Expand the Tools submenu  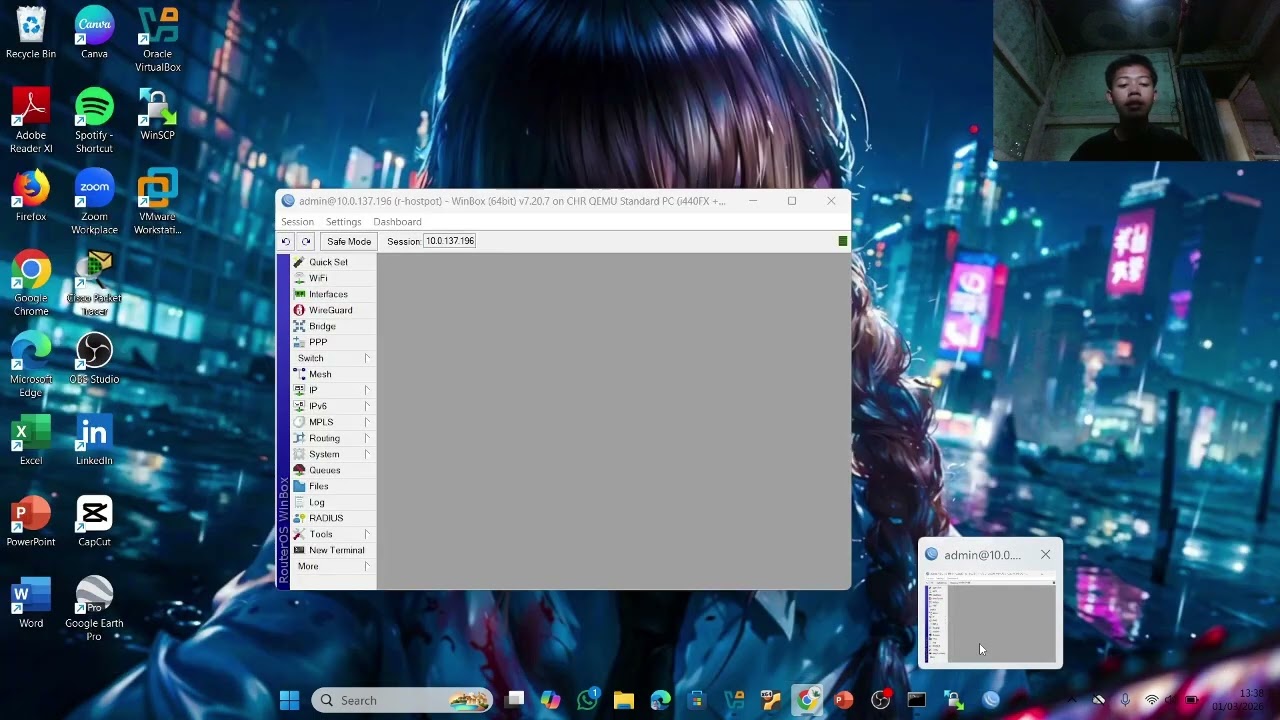(332, 534)
